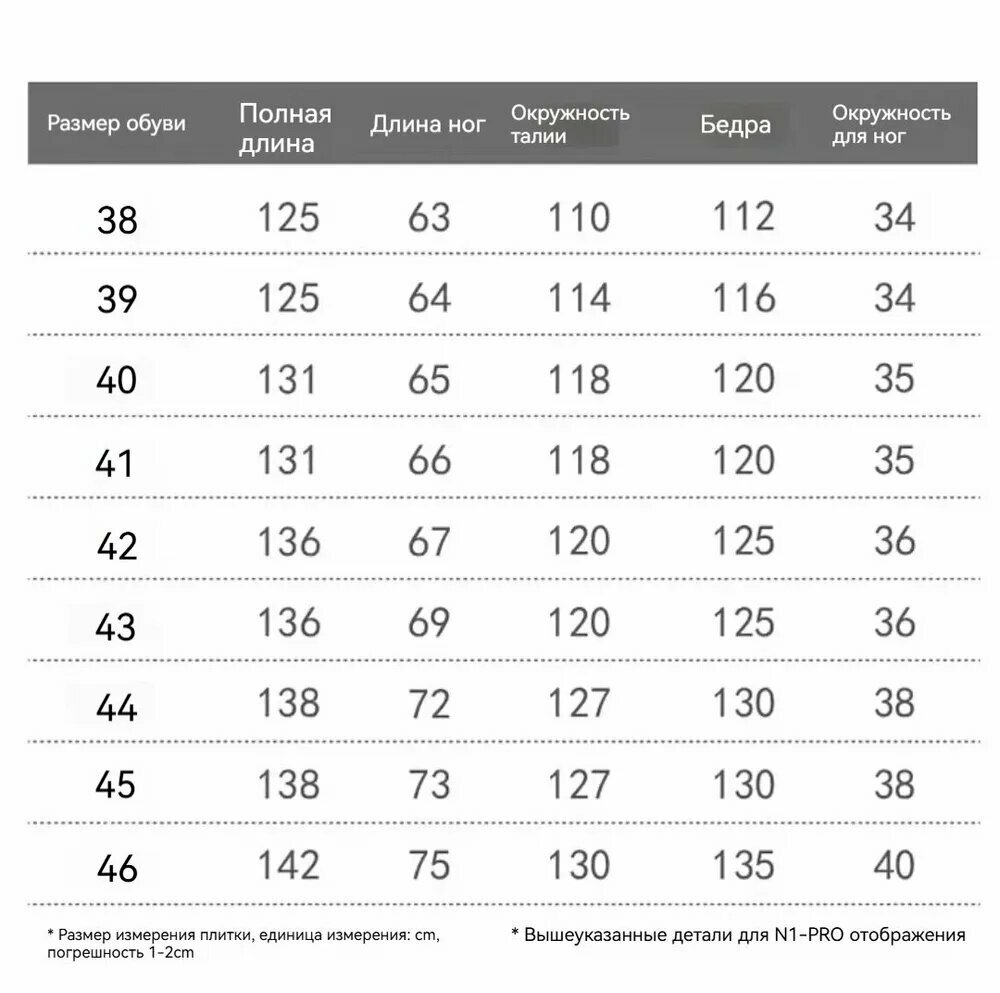1000x993 pixels.
Task: Click the footnote about measurement error 1-2cm
Action: click(x=244, y=944)
